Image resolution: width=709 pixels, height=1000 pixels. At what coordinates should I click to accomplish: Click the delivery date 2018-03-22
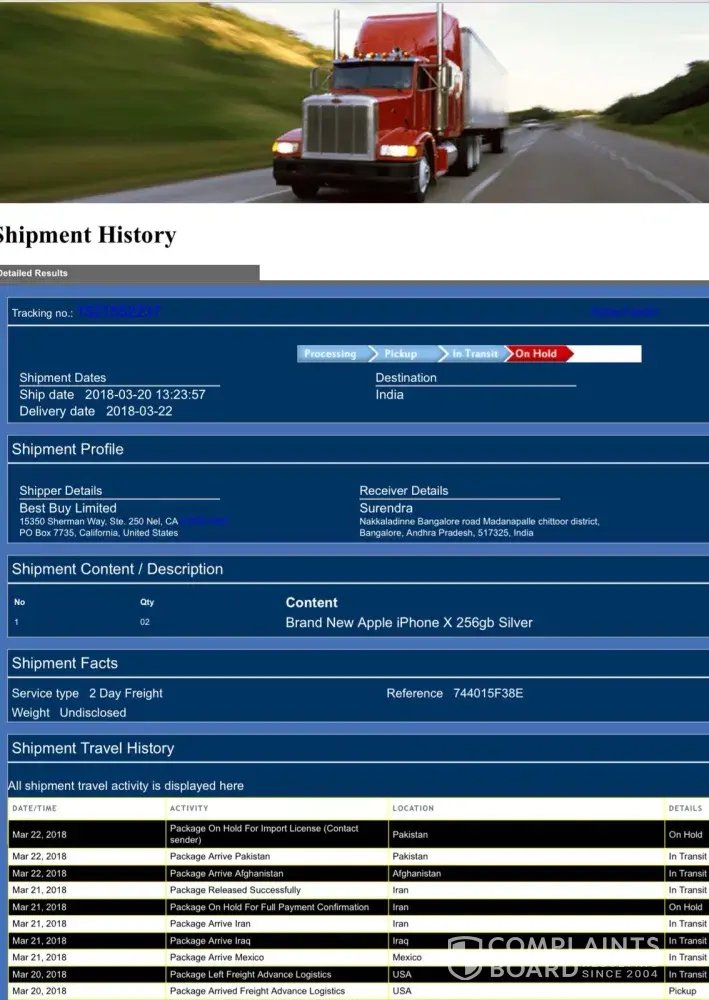pyautogui.click(x=139, y=411)
